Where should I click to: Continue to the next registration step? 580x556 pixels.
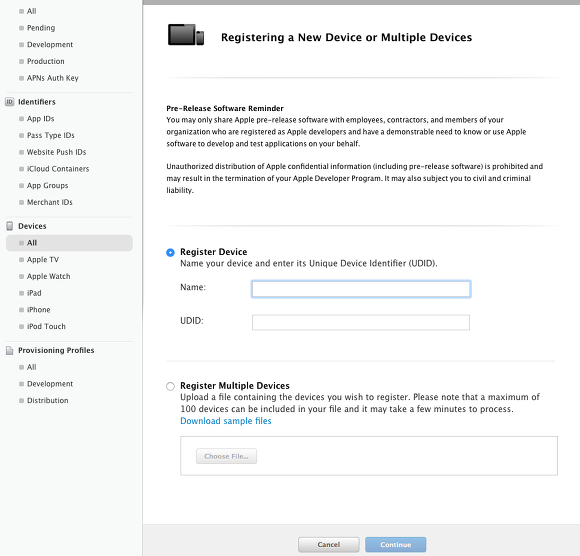395,545
